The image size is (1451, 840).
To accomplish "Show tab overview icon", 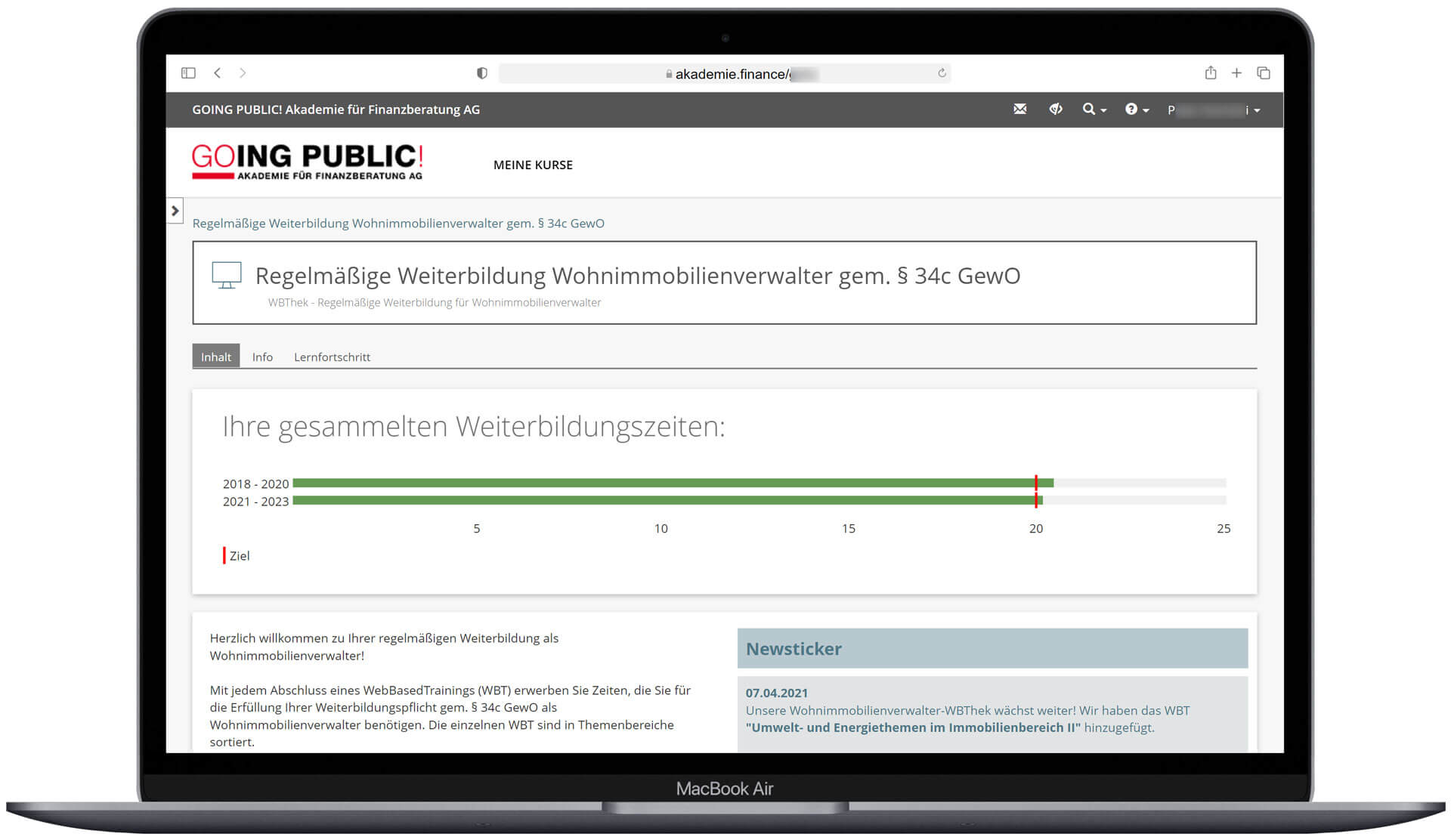I will point(1264,73).
